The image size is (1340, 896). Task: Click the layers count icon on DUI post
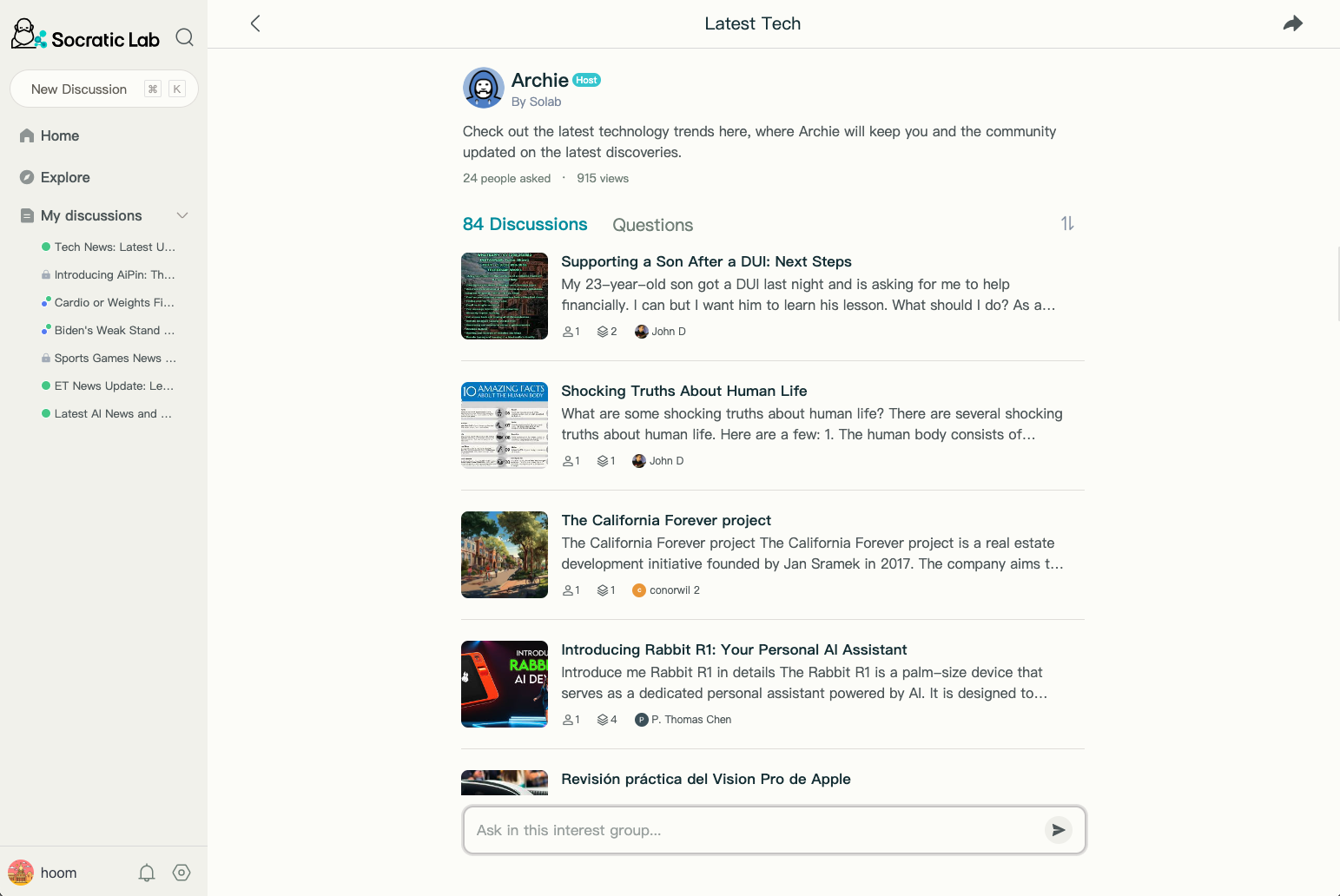point(603,332)
